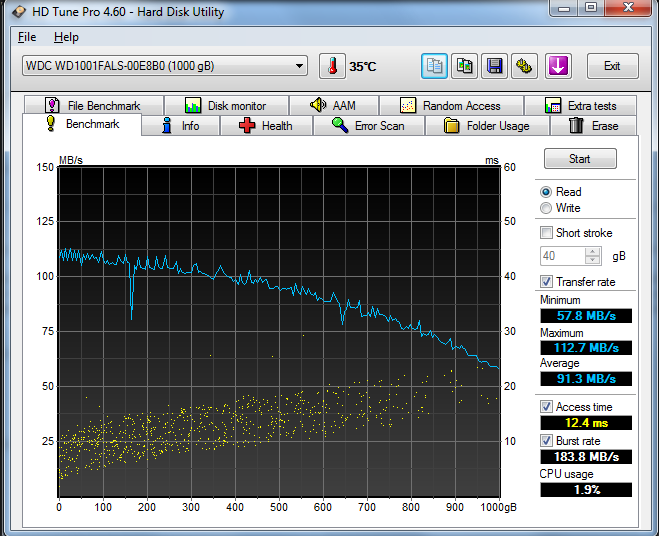Click the Exit button
The image size is (659, 536).
coord(612,66)
